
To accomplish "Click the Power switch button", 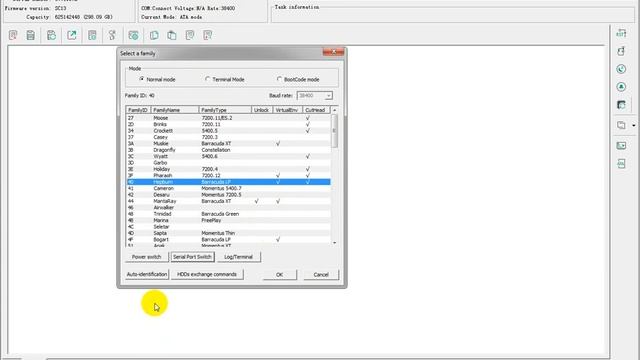I will [147, 257].
